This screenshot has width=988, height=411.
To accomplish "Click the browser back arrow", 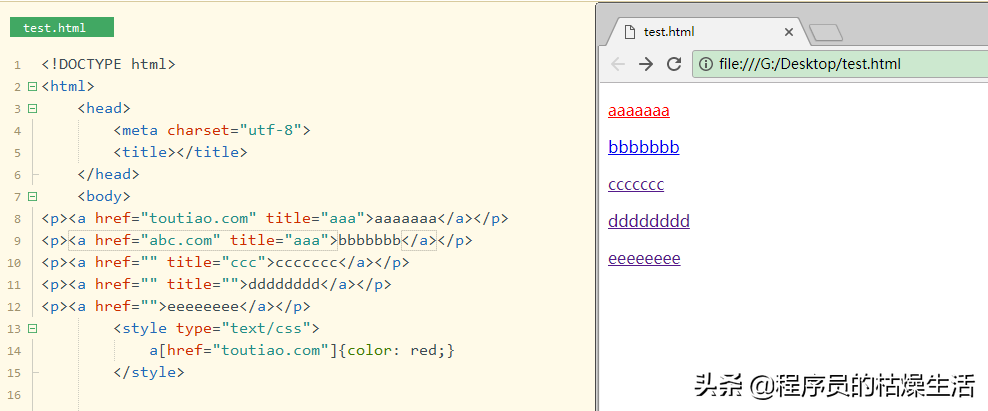I will pos(618,64).
